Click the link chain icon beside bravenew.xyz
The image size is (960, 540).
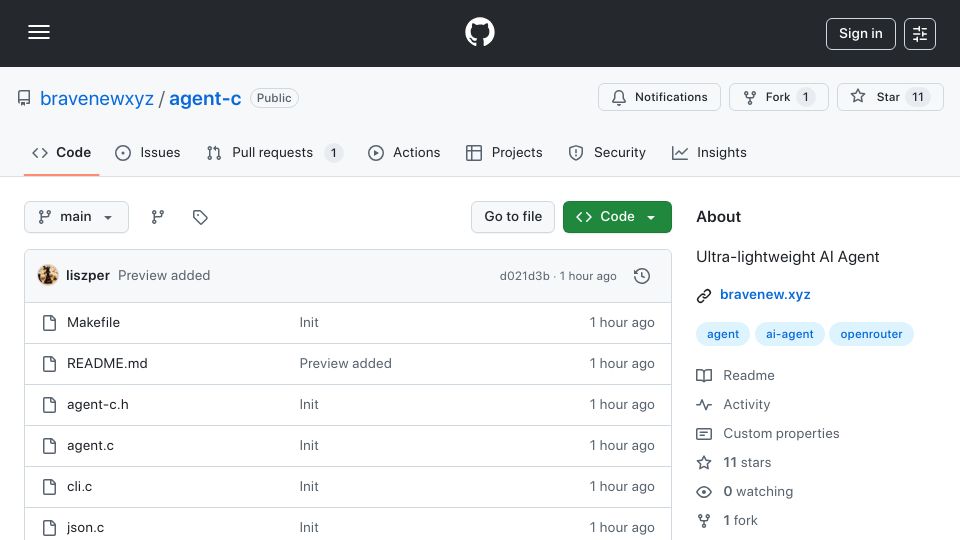click(x=704, y=296)
